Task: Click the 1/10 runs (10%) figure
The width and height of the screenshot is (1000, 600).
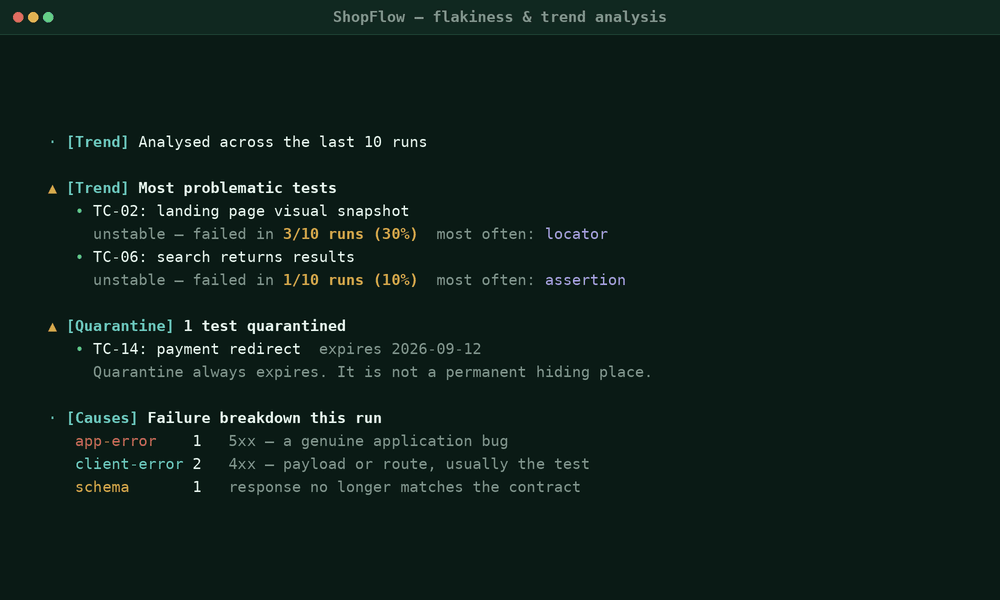Action: point(350,280)
